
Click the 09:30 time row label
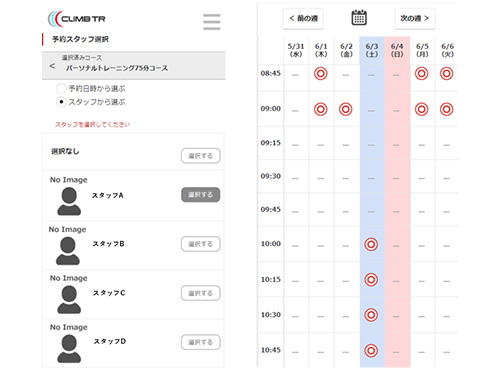(271, 176)
